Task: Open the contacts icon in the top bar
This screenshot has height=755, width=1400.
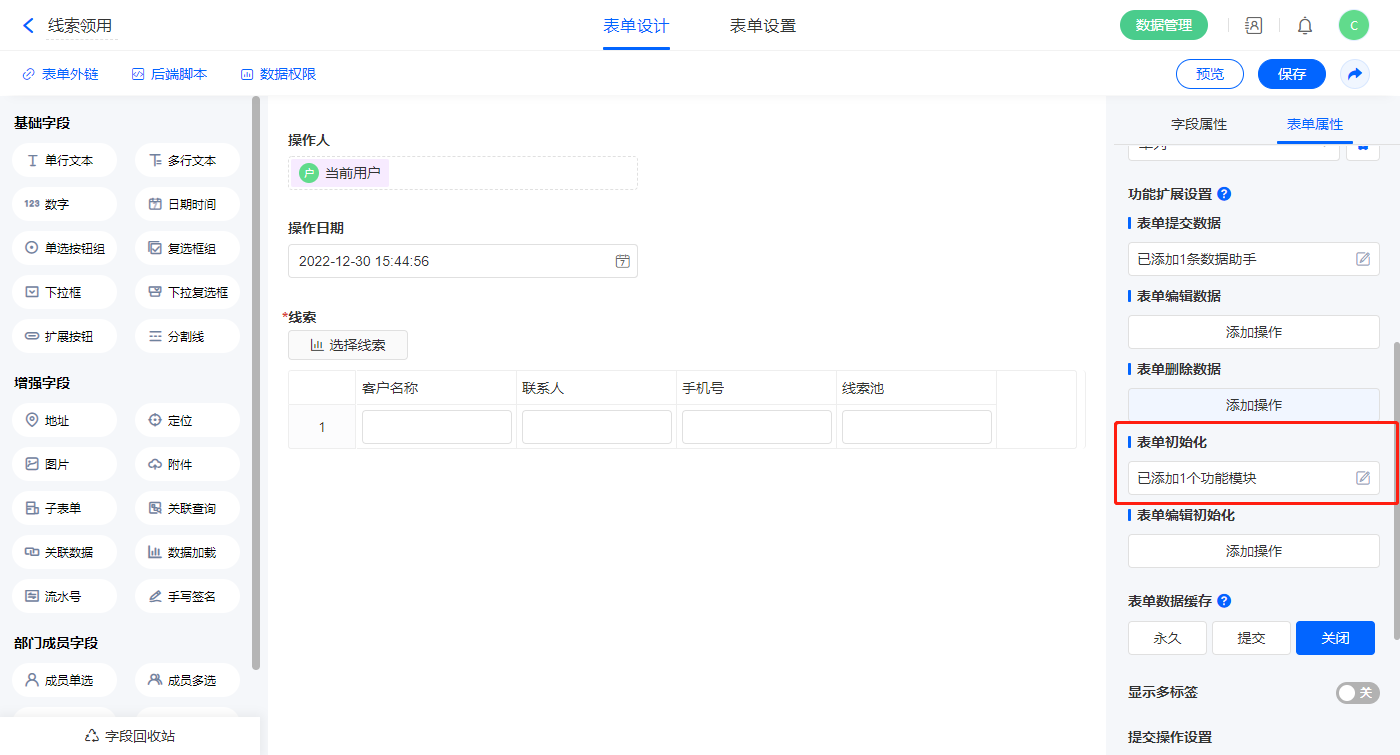Action: click(x=1253, y=26)
